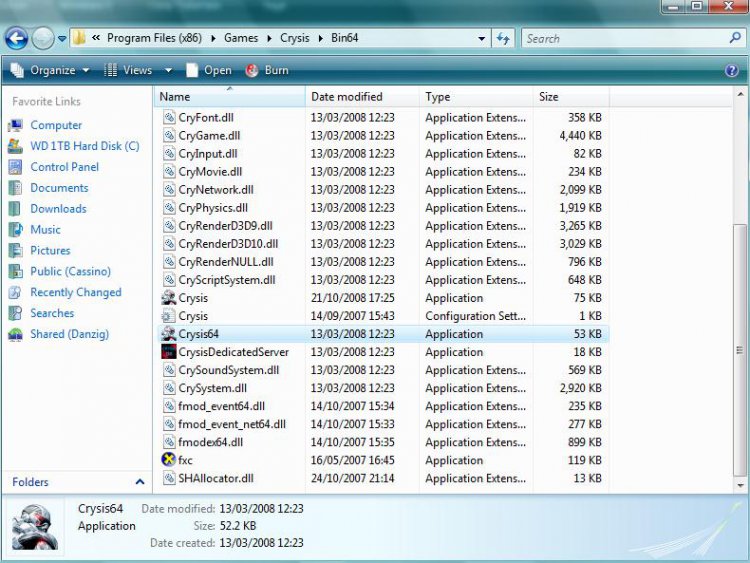The width and height of the screenshot is (750, 563).
Task: Expand the address bar history dropdown
Action: click(482, 39)
